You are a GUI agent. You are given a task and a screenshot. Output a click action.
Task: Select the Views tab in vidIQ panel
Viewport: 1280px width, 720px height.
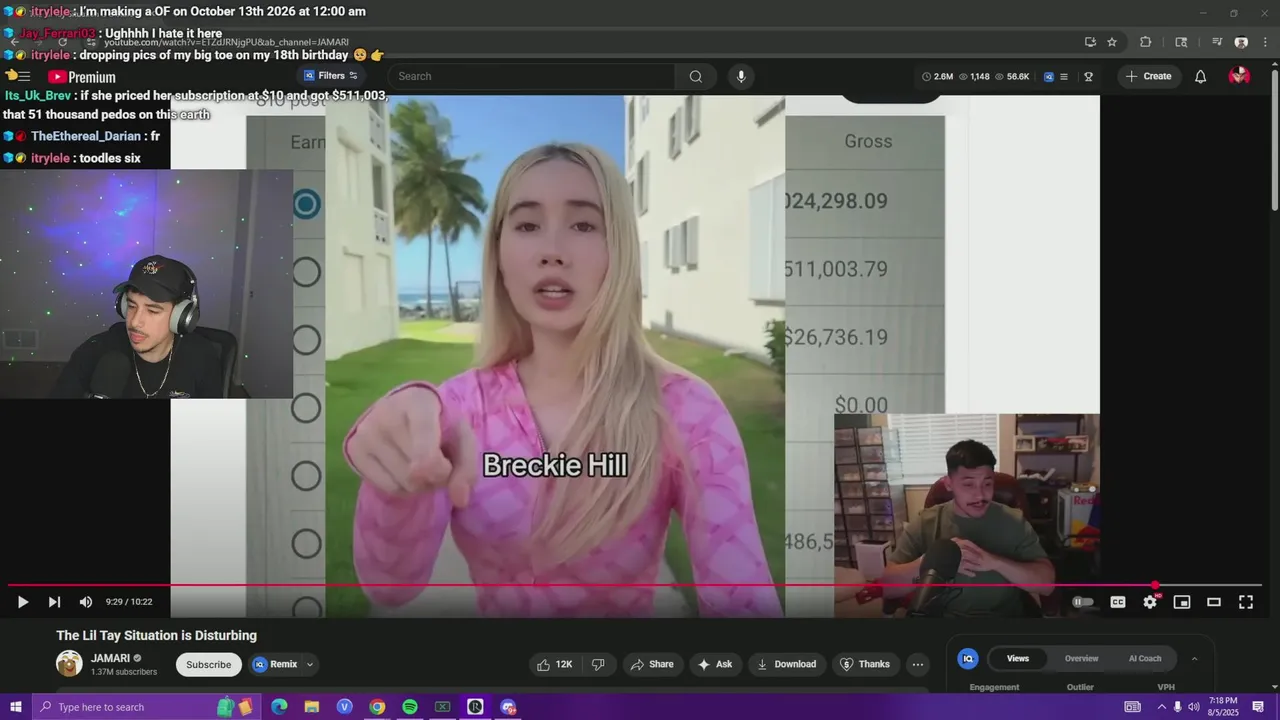1018,658
